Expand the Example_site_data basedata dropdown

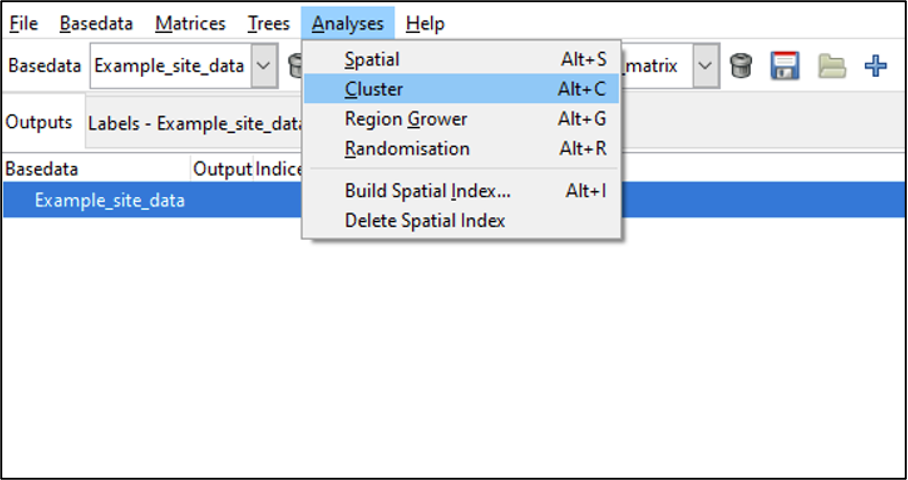click(263, 67)
